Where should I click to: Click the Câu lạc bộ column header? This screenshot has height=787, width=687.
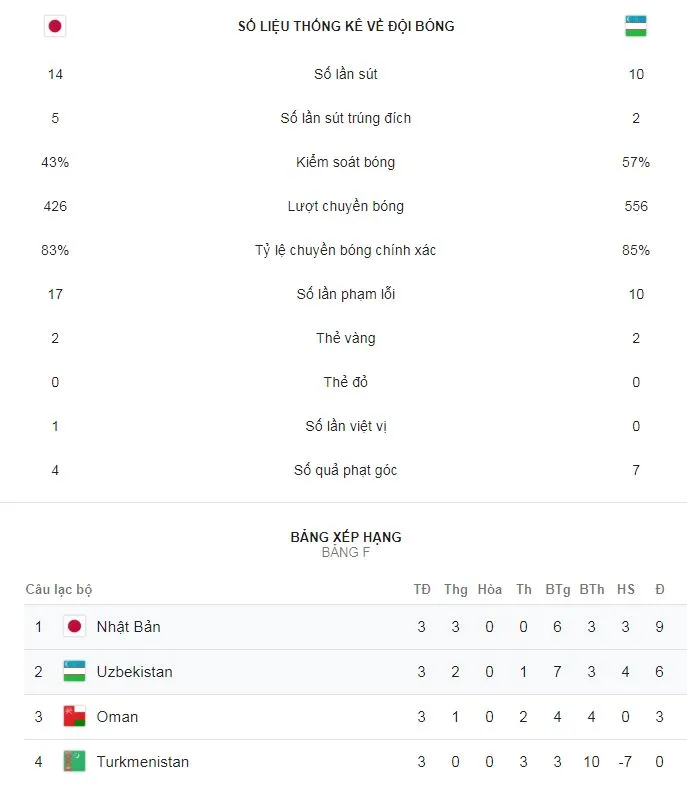pos(59,590)
